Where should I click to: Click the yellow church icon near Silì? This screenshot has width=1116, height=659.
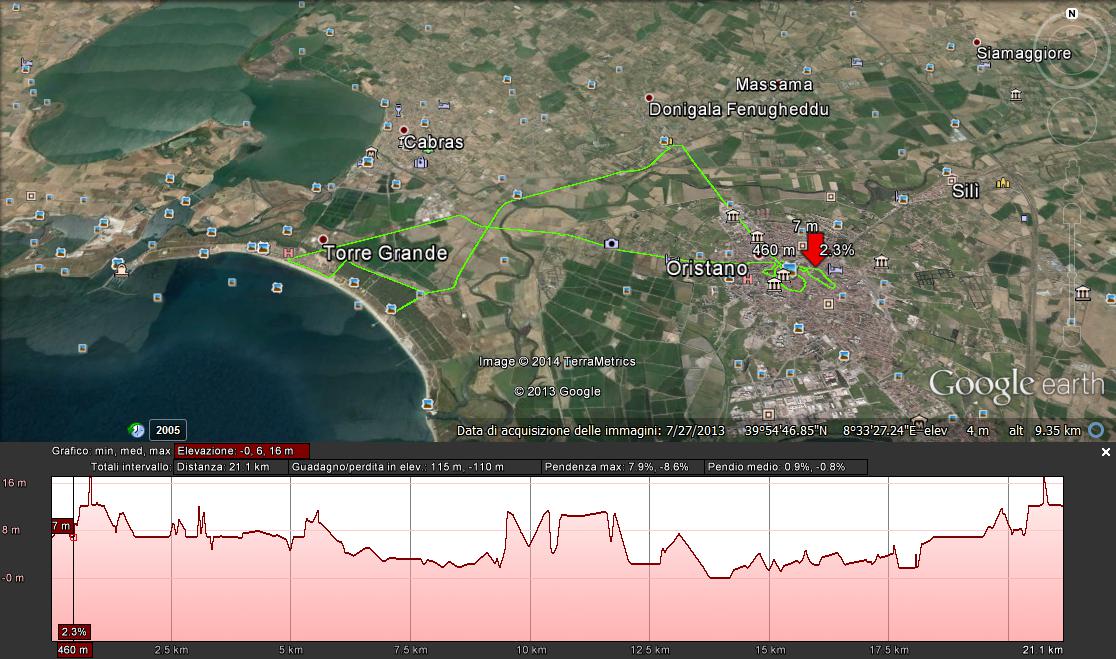coord(1002,183)
